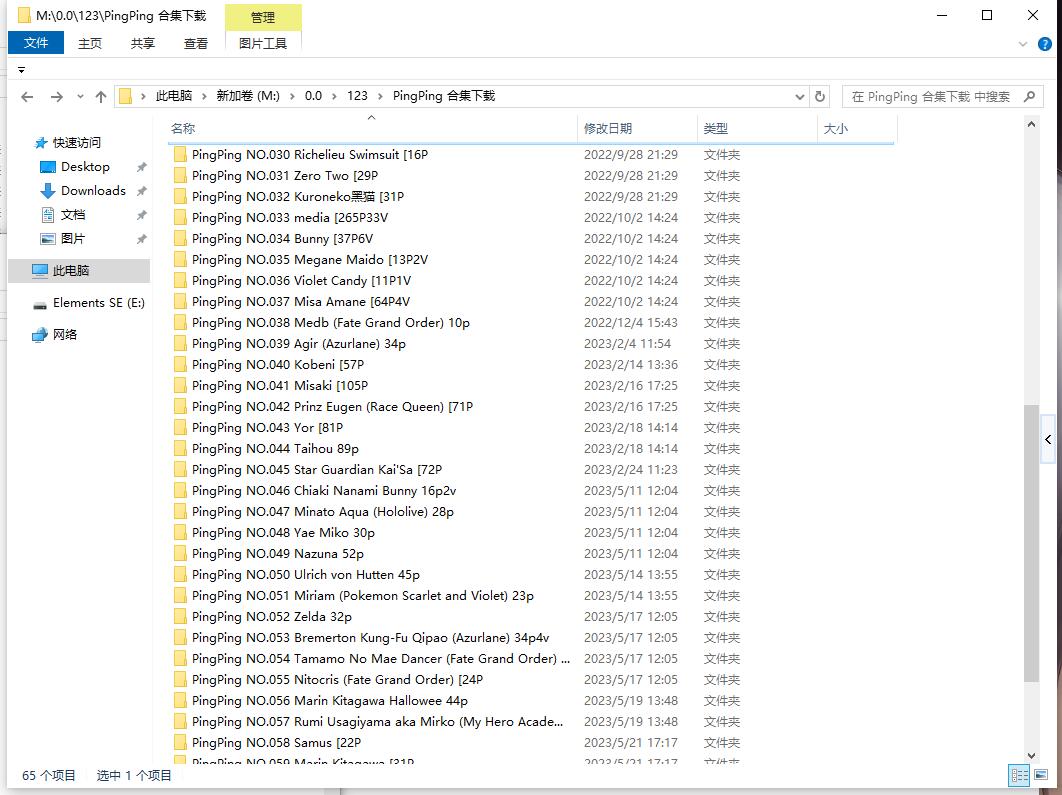1062x795 pixels.
Task: Switch to the details view icon
Action: [x=1019, y=775]
